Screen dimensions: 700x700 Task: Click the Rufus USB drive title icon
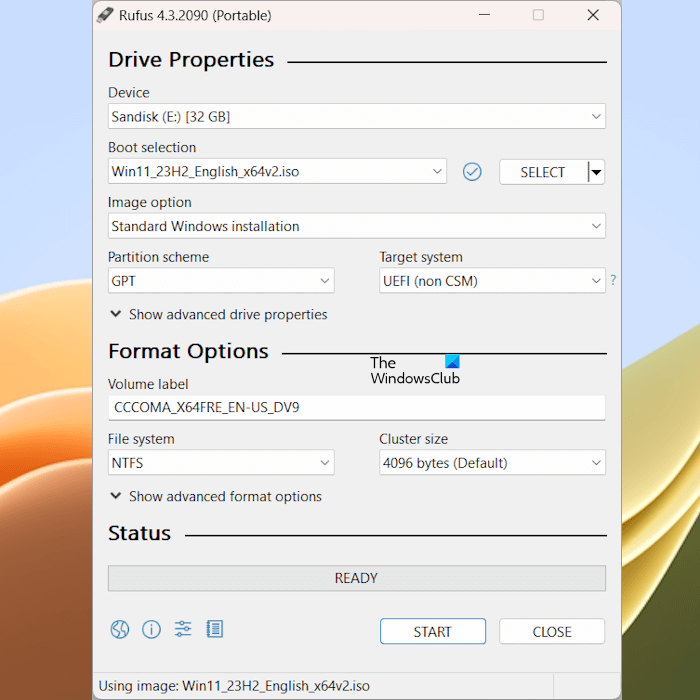click(x=105, y=15)
